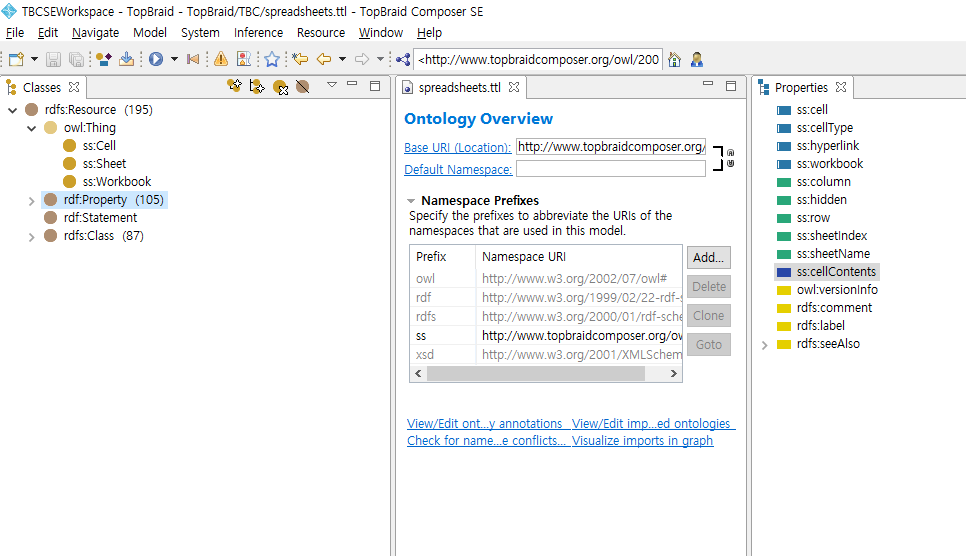Click the Save icon in toolbar
966x556 pixels.
click(x=54, y=59)
